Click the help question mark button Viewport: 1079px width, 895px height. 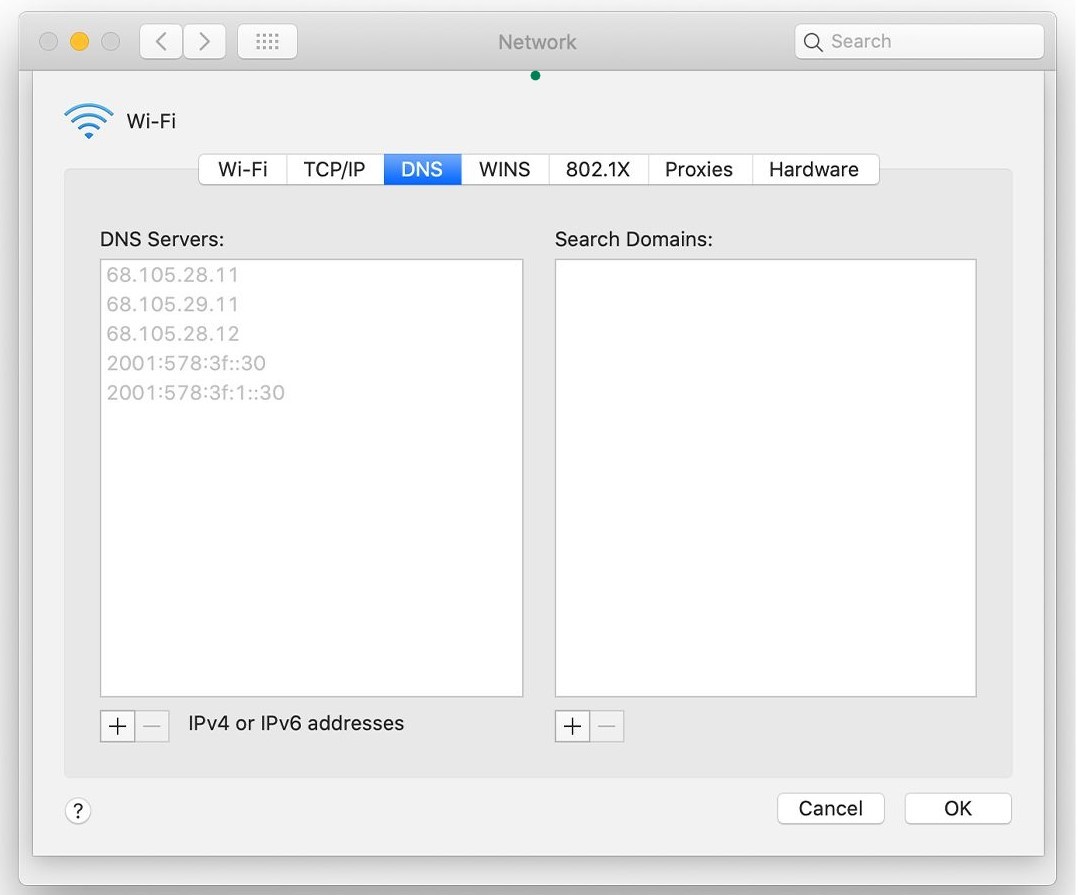pos(78,811)
